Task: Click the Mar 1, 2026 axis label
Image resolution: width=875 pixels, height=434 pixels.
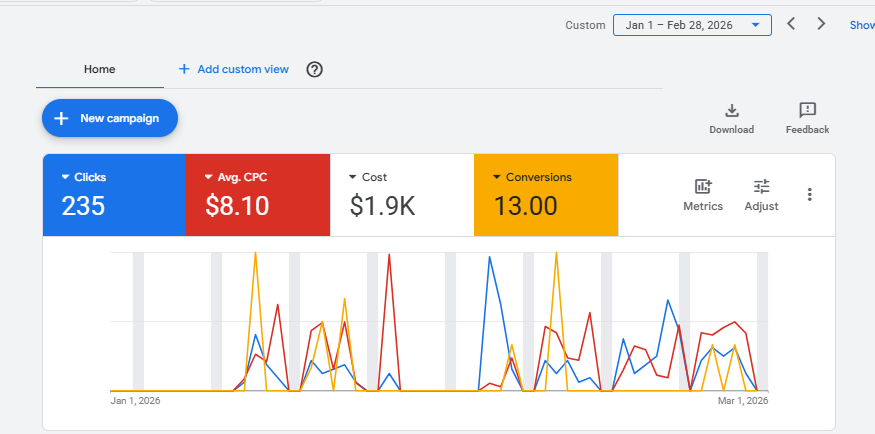Action: pos(743,401)
